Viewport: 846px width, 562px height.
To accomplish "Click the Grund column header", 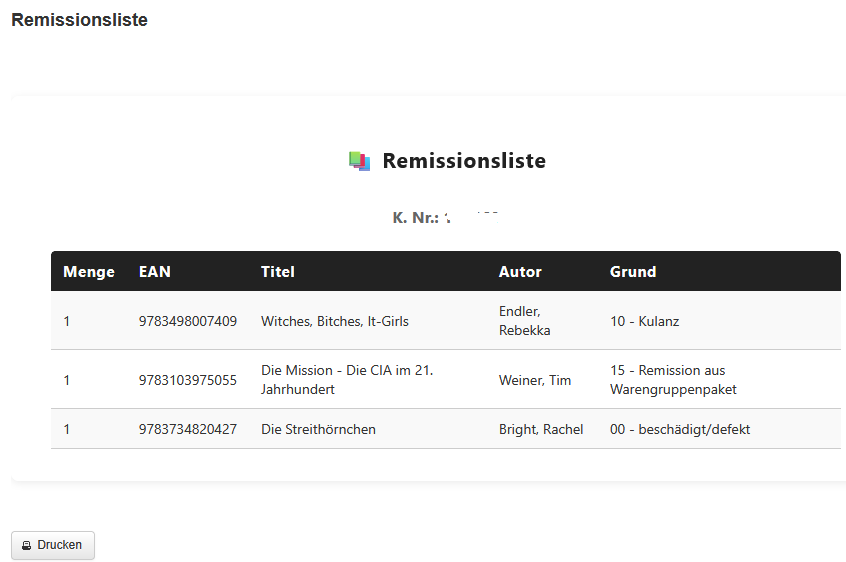I will [x=633, y=272].
